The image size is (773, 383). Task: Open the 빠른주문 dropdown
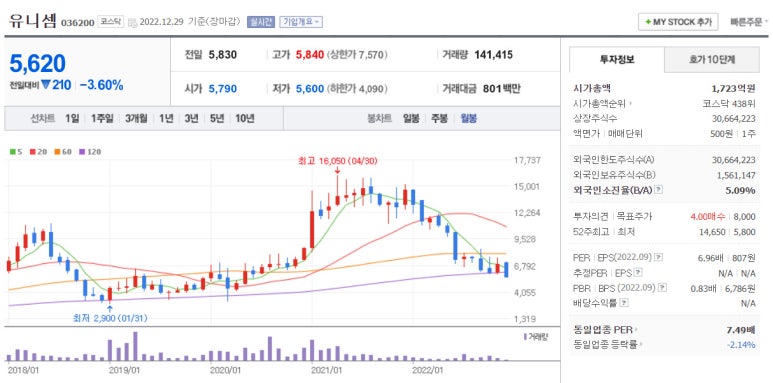[x=749, y=22]
